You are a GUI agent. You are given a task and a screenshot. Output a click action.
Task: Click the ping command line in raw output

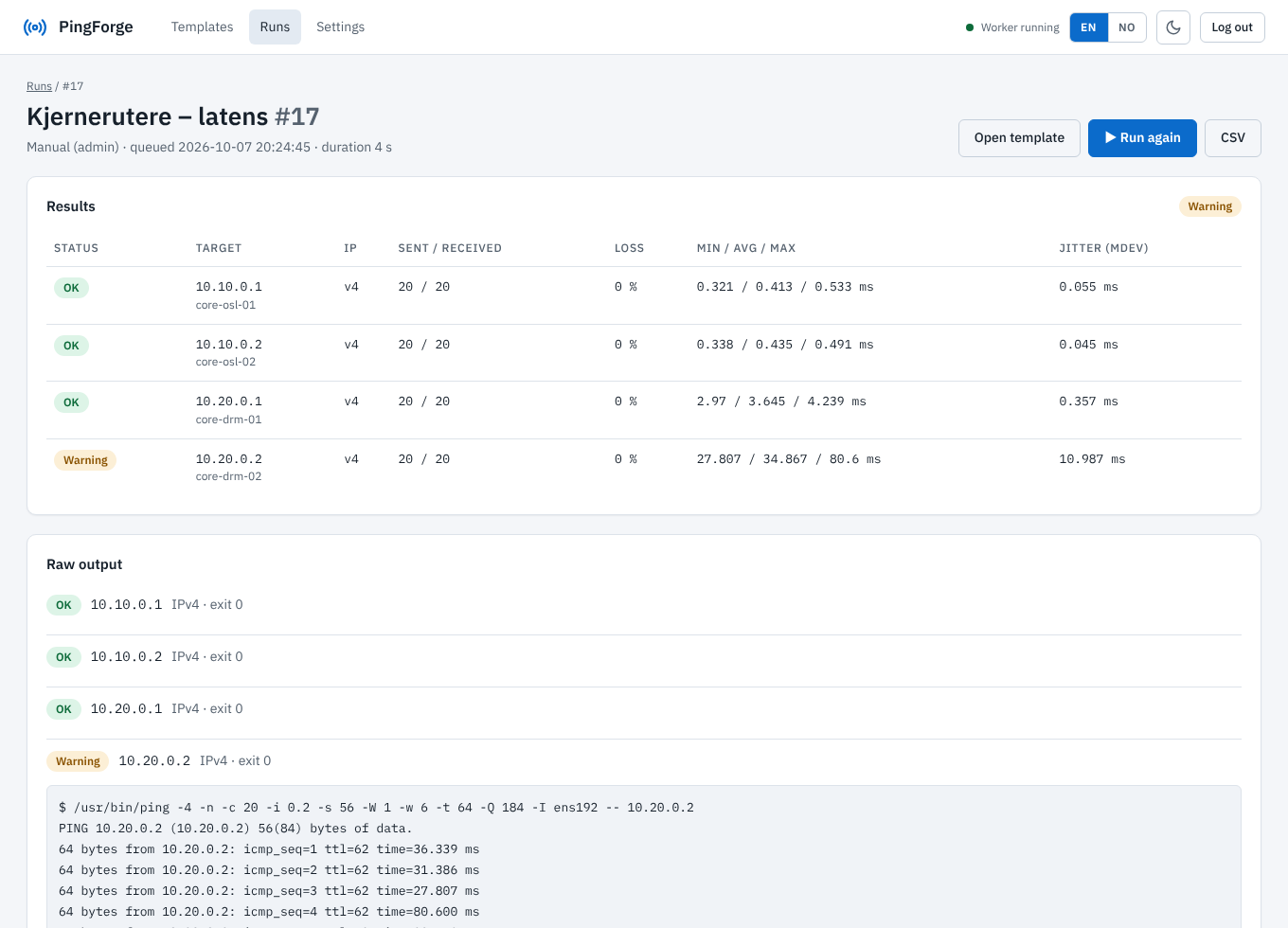(376, 808)
